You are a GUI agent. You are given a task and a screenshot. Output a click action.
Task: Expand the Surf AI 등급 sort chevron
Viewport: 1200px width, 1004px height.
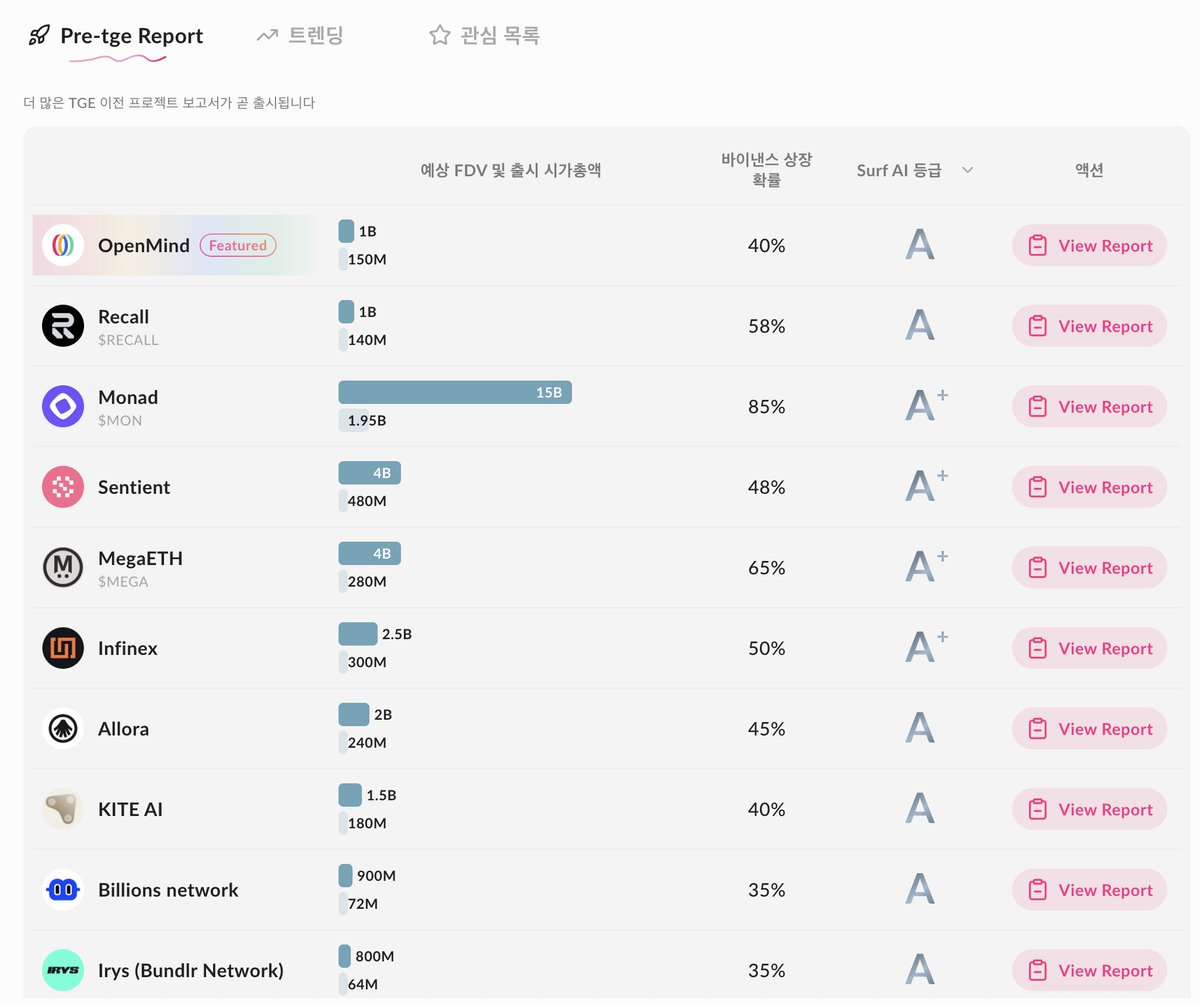[x=967, y=171]
